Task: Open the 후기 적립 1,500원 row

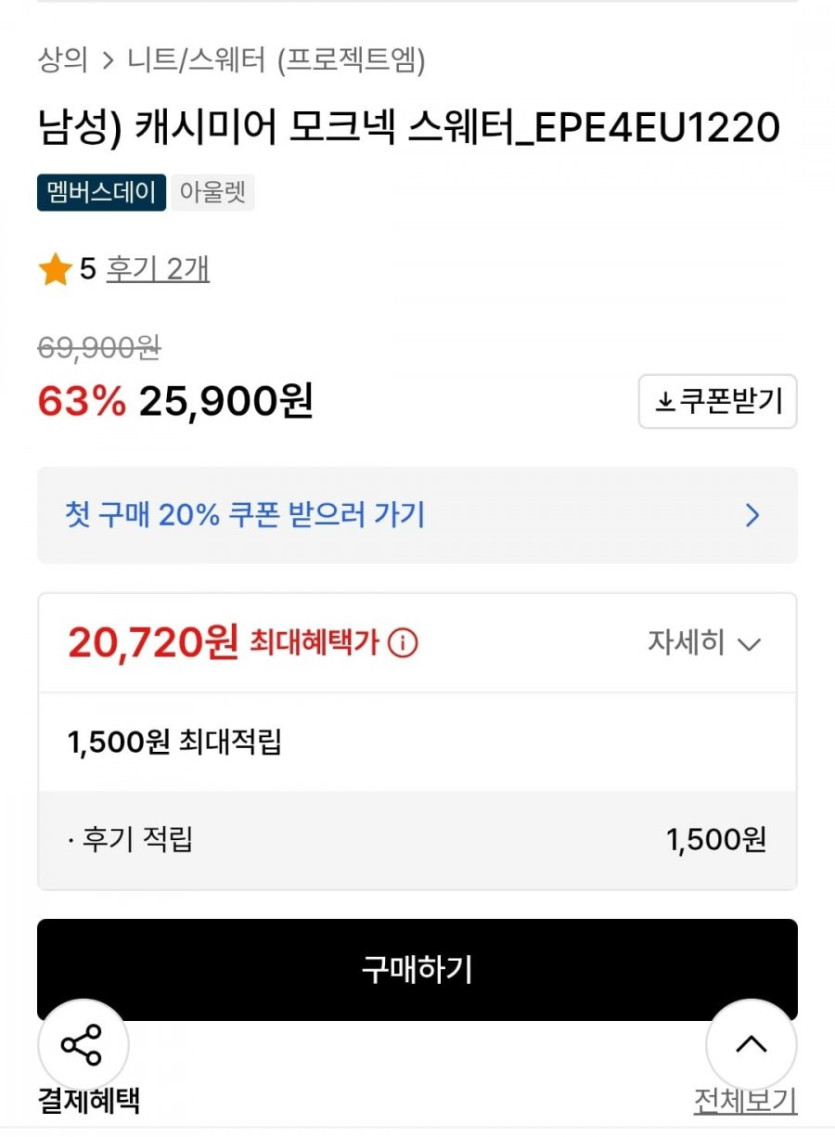Action: click(x=417, y=840)
